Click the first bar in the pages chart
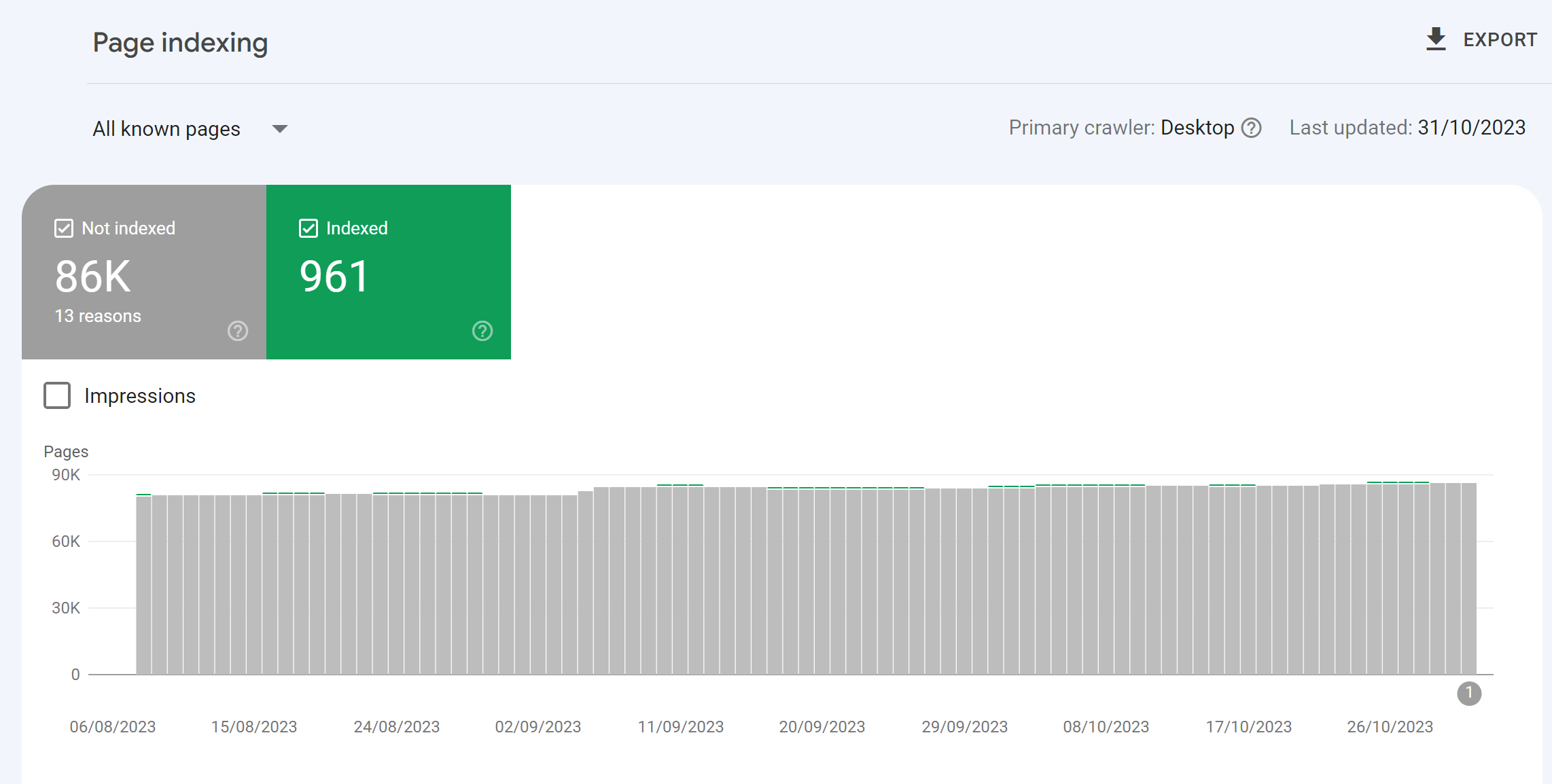Viewport: 1552px width, 784px height. (143, 584)
